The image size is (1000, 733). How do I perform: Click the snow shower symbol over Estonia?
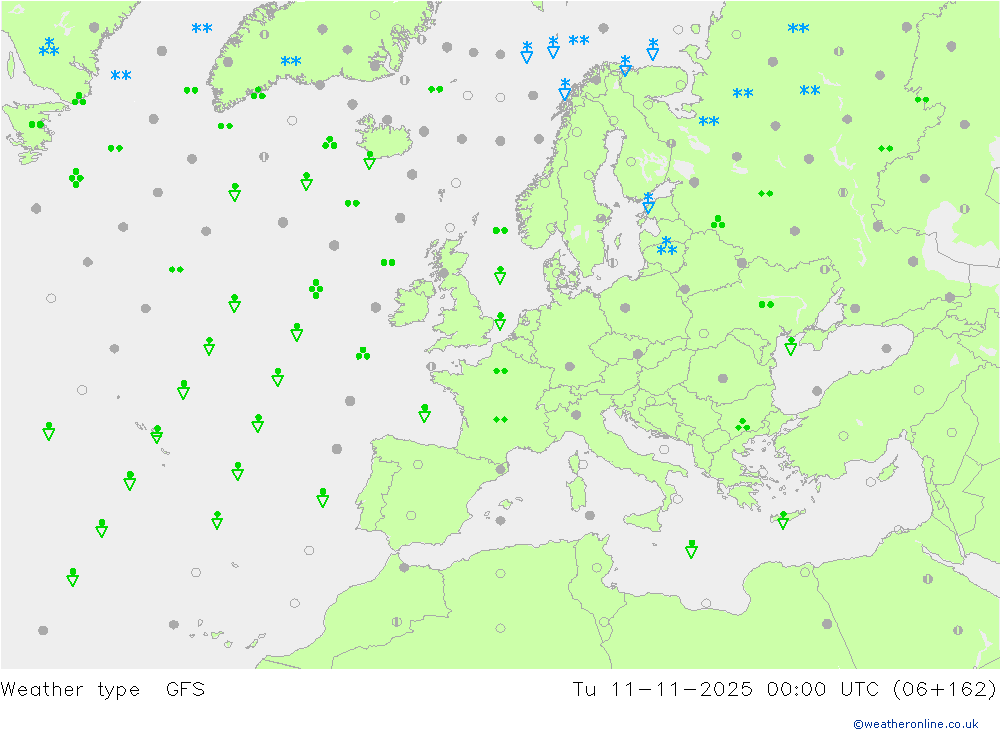click(649, 203)
